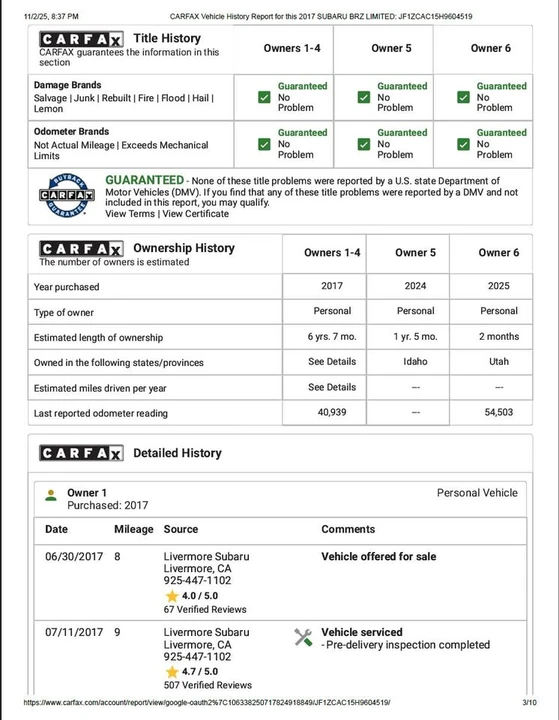Click the Comments column header

(348, 529)
